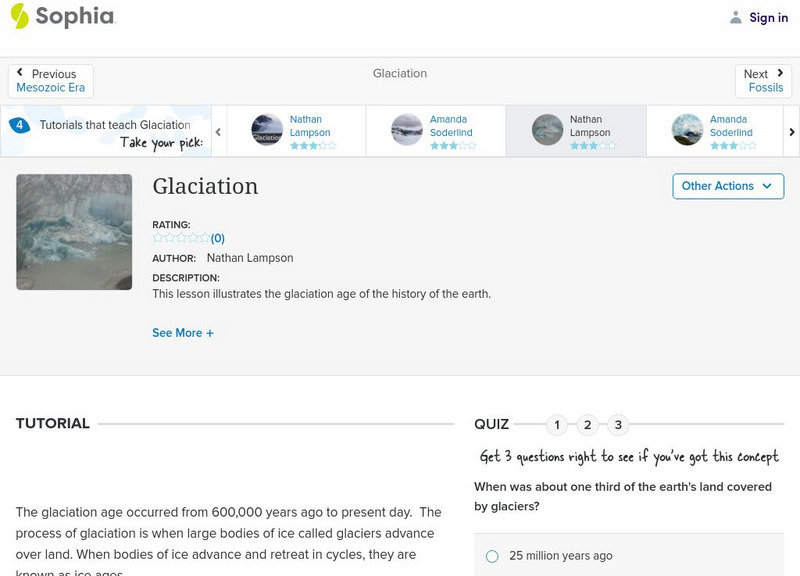Click quiz step circle 3

pyautogui.click(x=619, y=425)
